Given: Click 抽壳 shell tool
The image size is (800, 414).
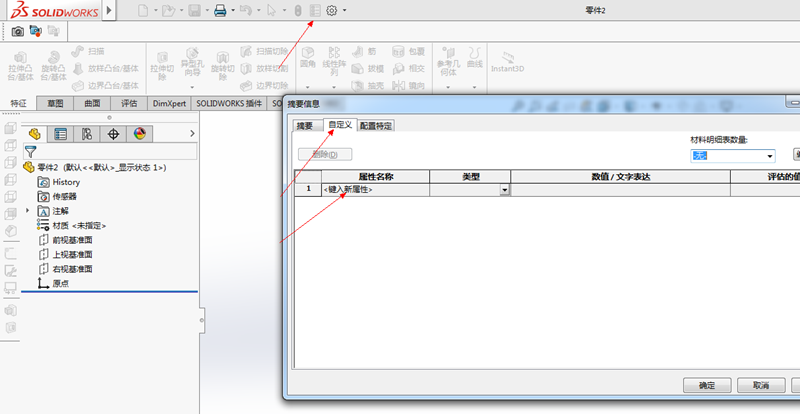Looking at the screenshot, I should coord(368,85).
